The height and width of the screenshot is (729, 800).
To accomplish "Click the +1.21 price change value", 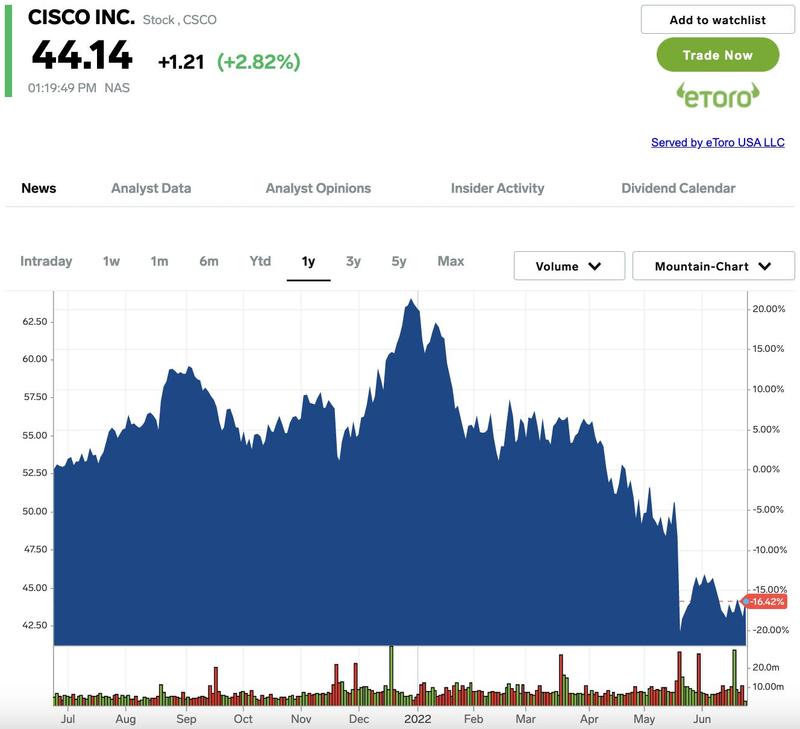I will click(181, 62).
